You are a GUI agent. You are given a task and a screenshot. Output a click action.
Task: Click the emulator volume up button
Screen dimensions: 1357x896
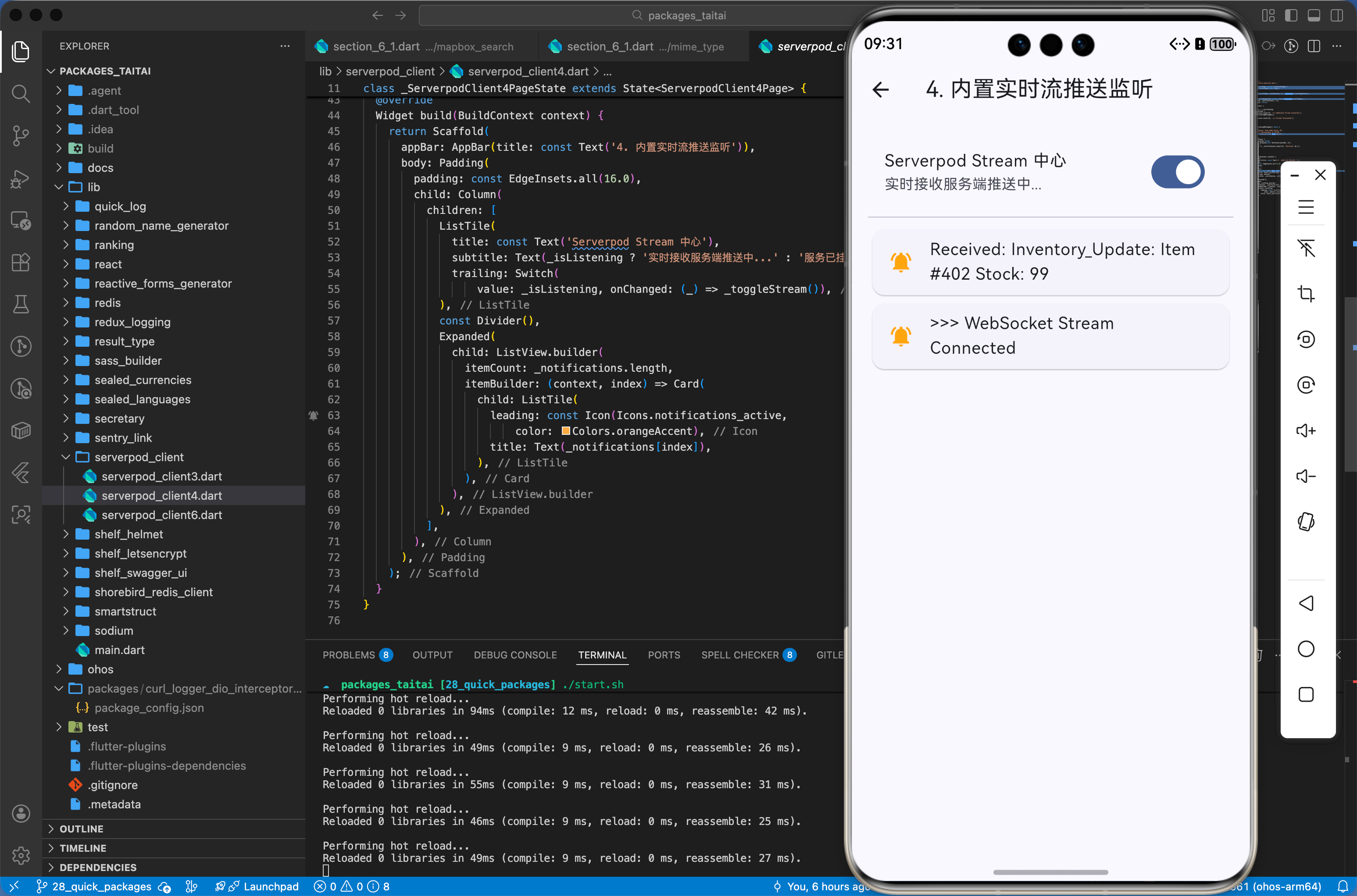point(1306,430)
